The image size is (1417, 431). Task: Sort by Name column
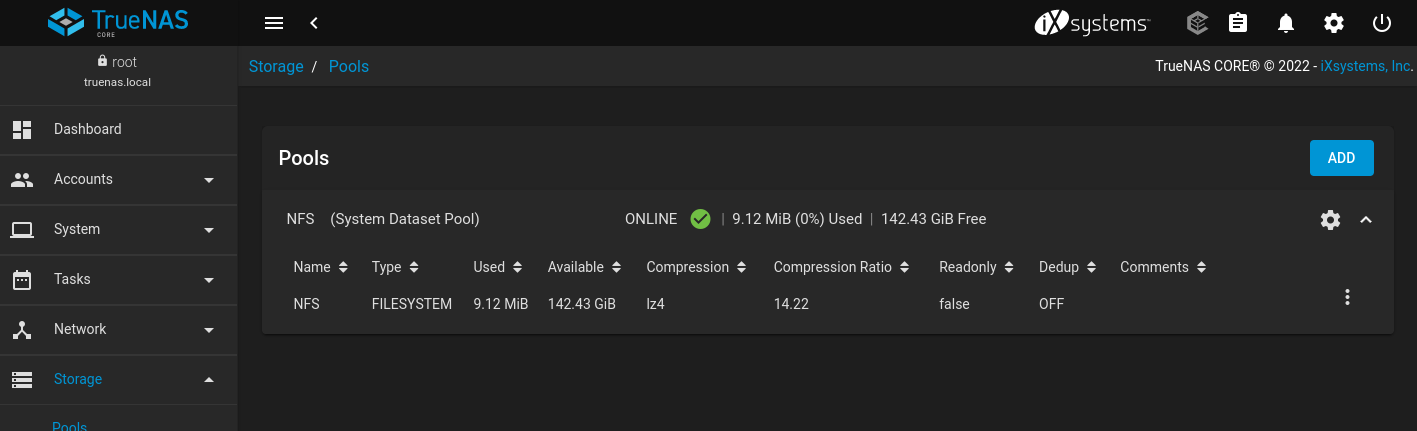click(x=321, y=267)
